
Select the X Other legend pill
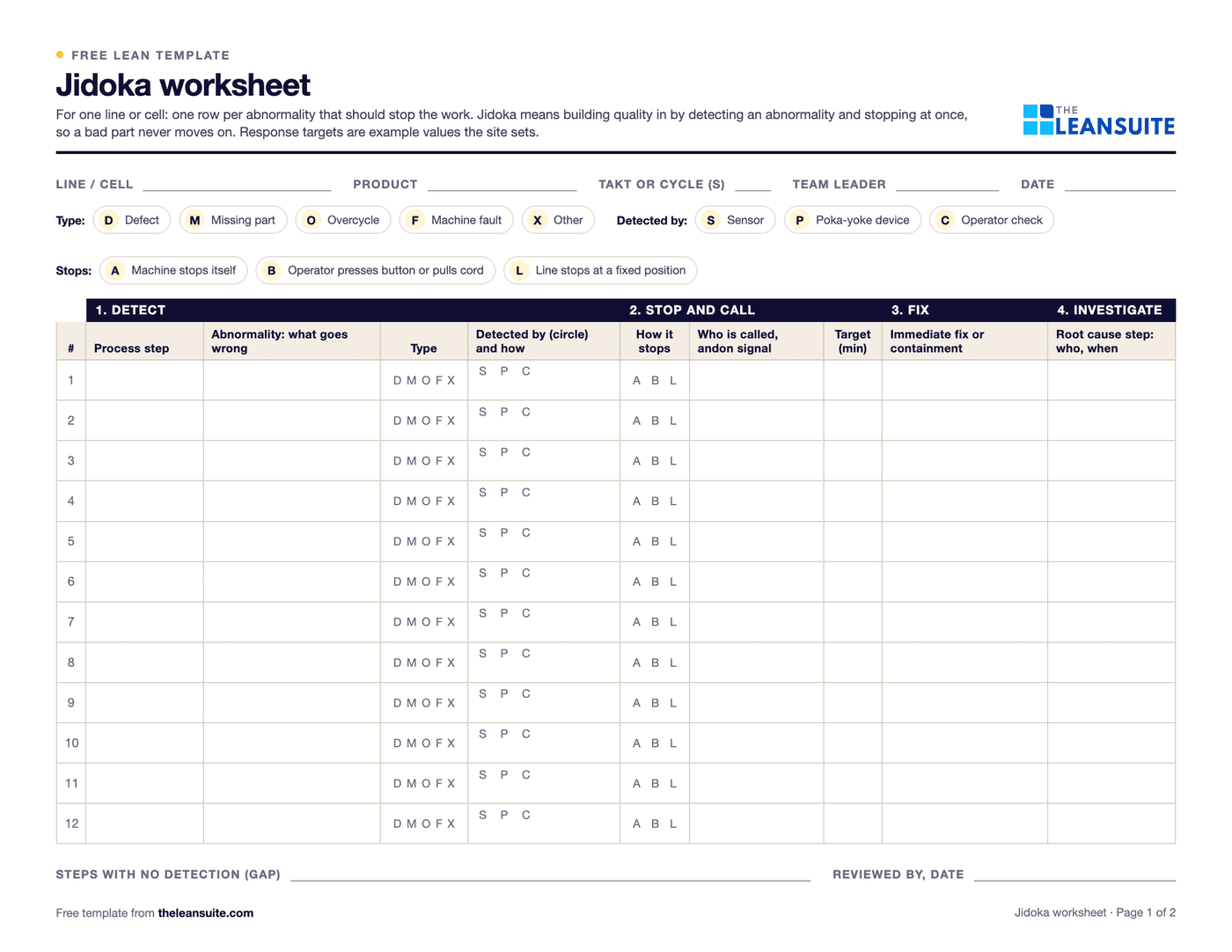pyautogui.click(x=558, y=220)
